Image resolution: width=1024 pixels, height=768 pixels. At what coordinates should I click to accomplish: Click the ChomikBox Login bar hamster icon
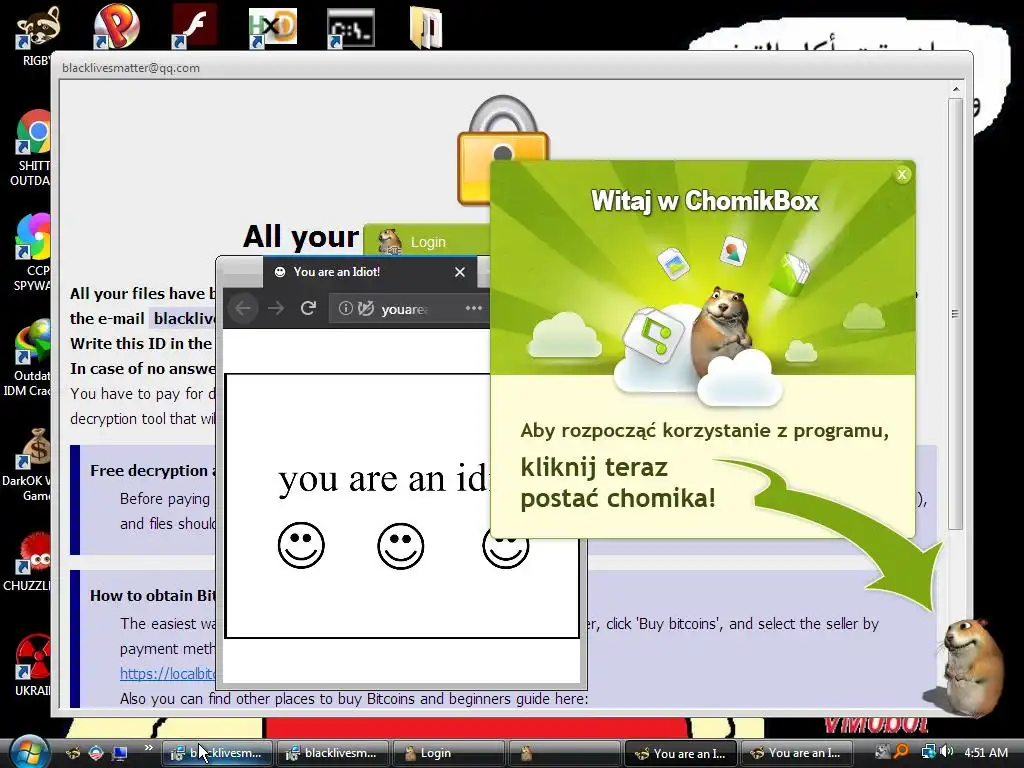tap(390, 241)
